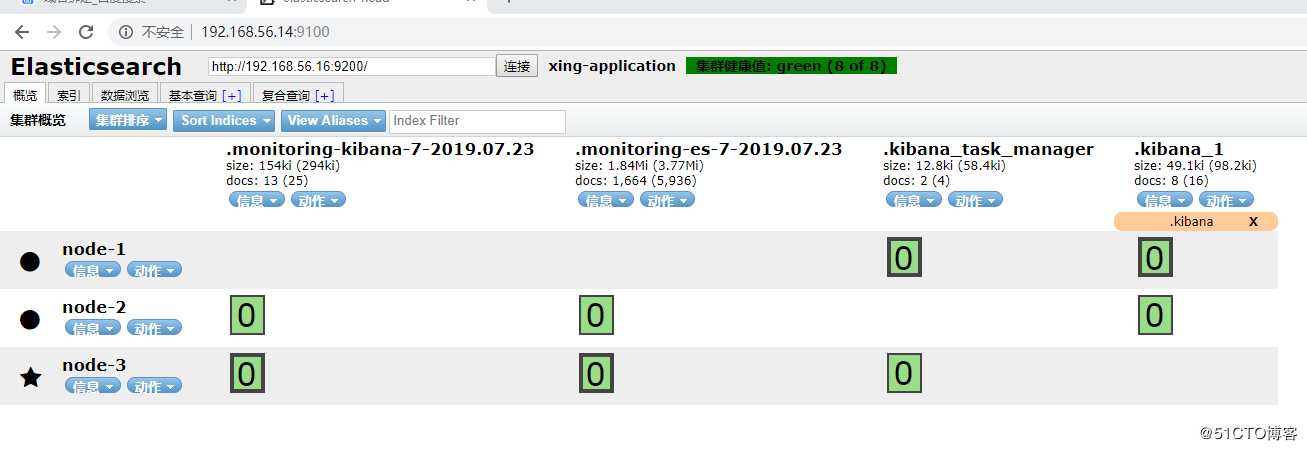The width and height of the screenshot is (1307, 450).
Task: Open the 集群排序 dropdown
Action: coord(128,120)
